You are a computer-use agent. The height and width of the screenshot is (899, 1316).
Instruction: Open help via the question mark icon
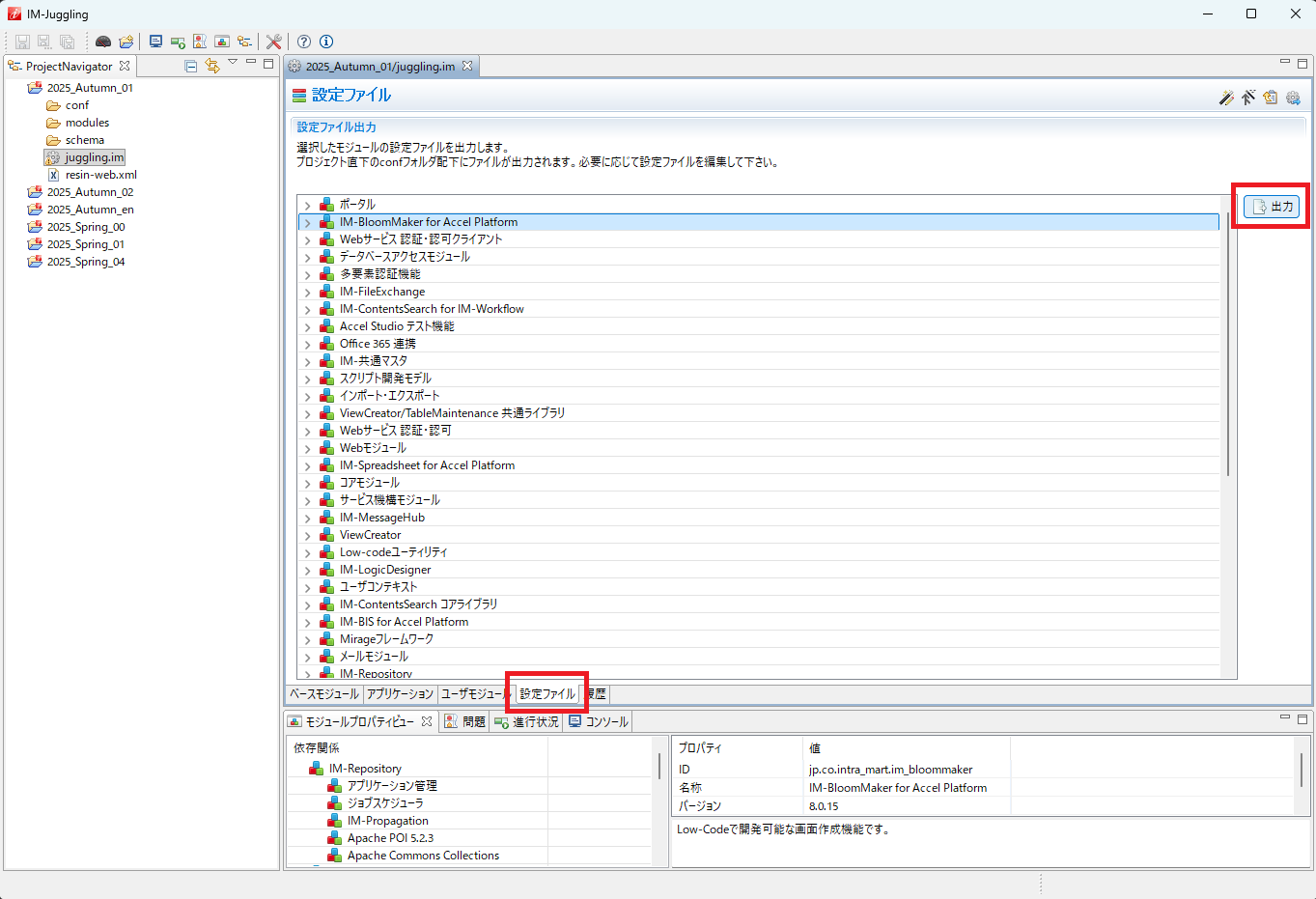click(x=304, y=42)
